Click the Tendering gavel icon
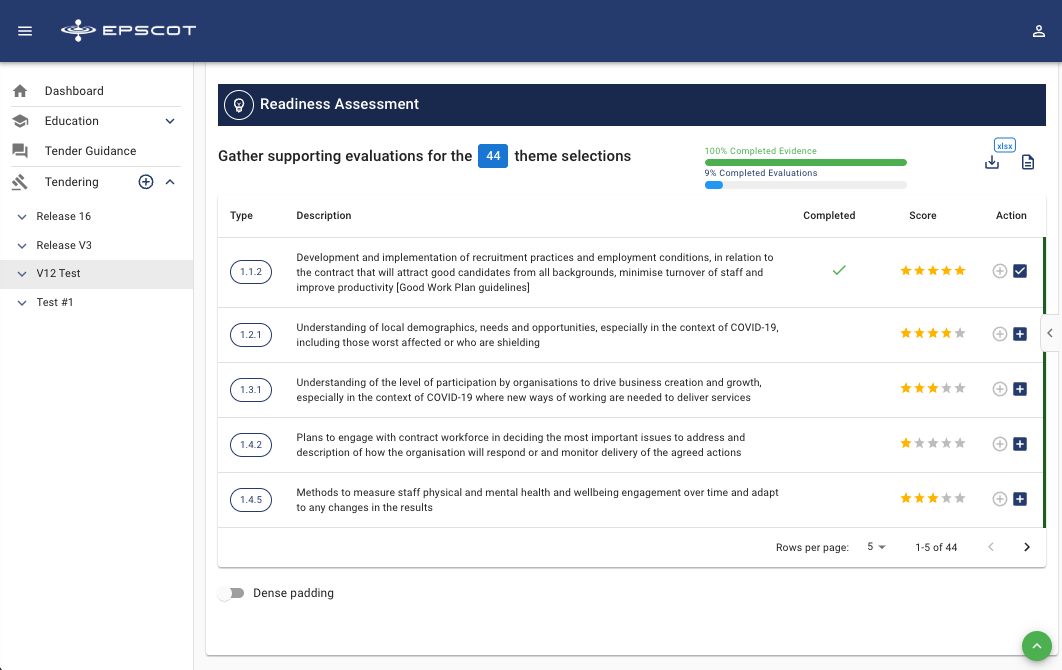1062x670 pixels. [20, 182]
